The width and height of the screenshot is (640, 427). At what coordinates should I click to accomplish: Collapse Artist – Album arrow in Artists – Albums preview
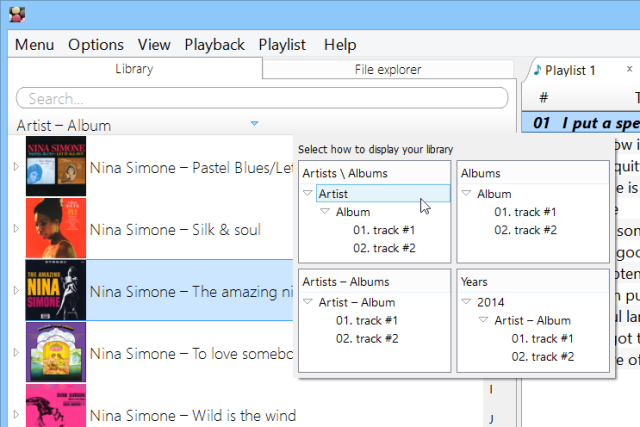(x=308, y=301)
